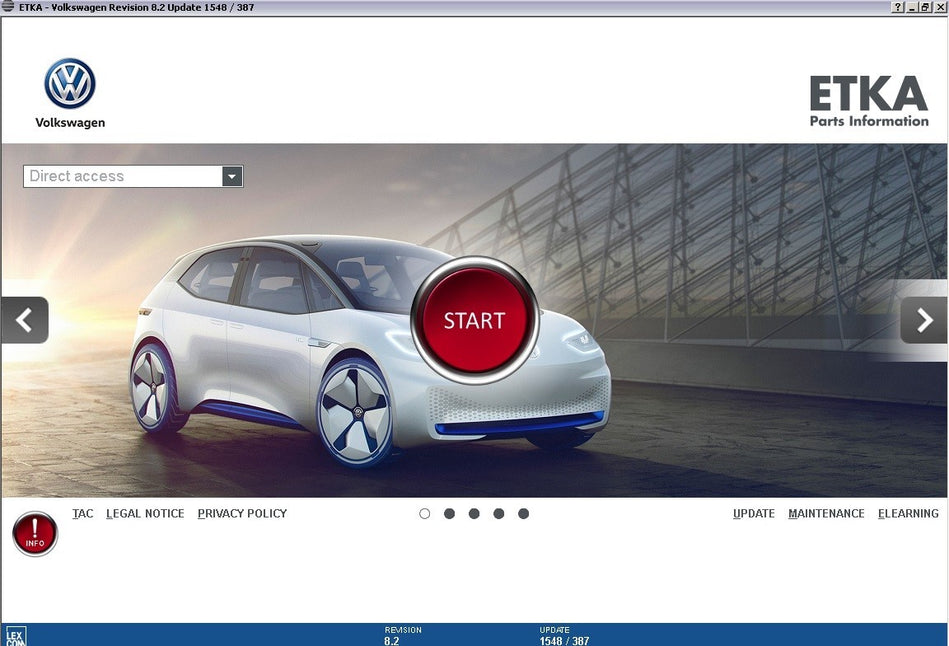Select the last carousel dot indicator
This screenshot has height=646, width=949.
point(523,514)
